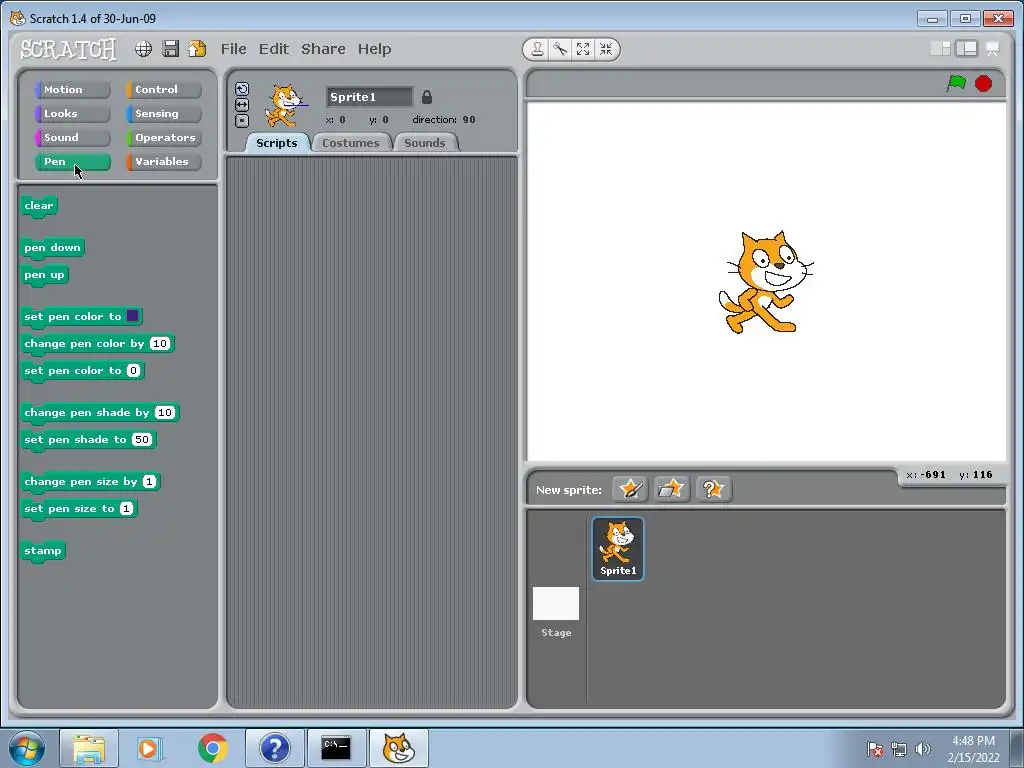
Task: Click the clear block
Action: point(39,206)
